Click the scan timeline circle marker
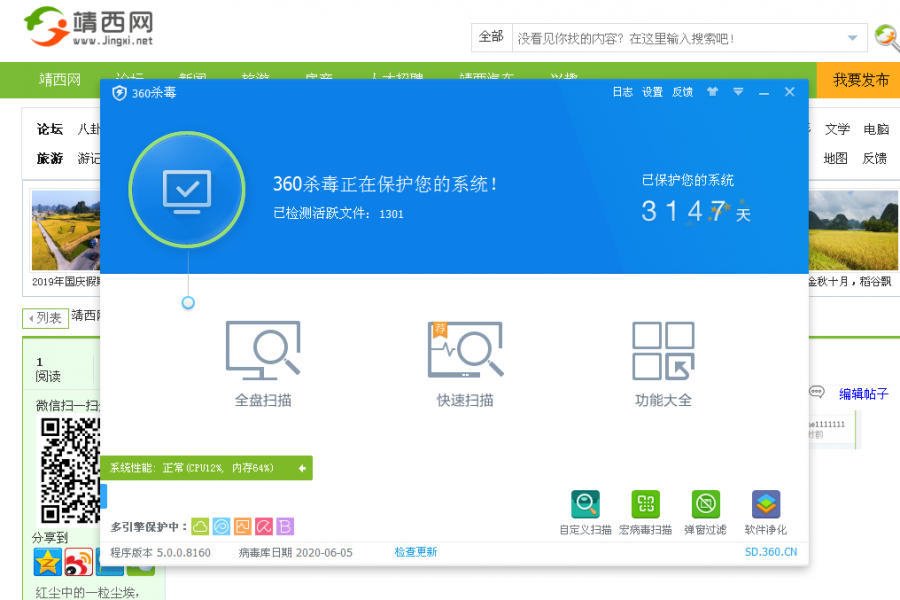 click(188, 303)
